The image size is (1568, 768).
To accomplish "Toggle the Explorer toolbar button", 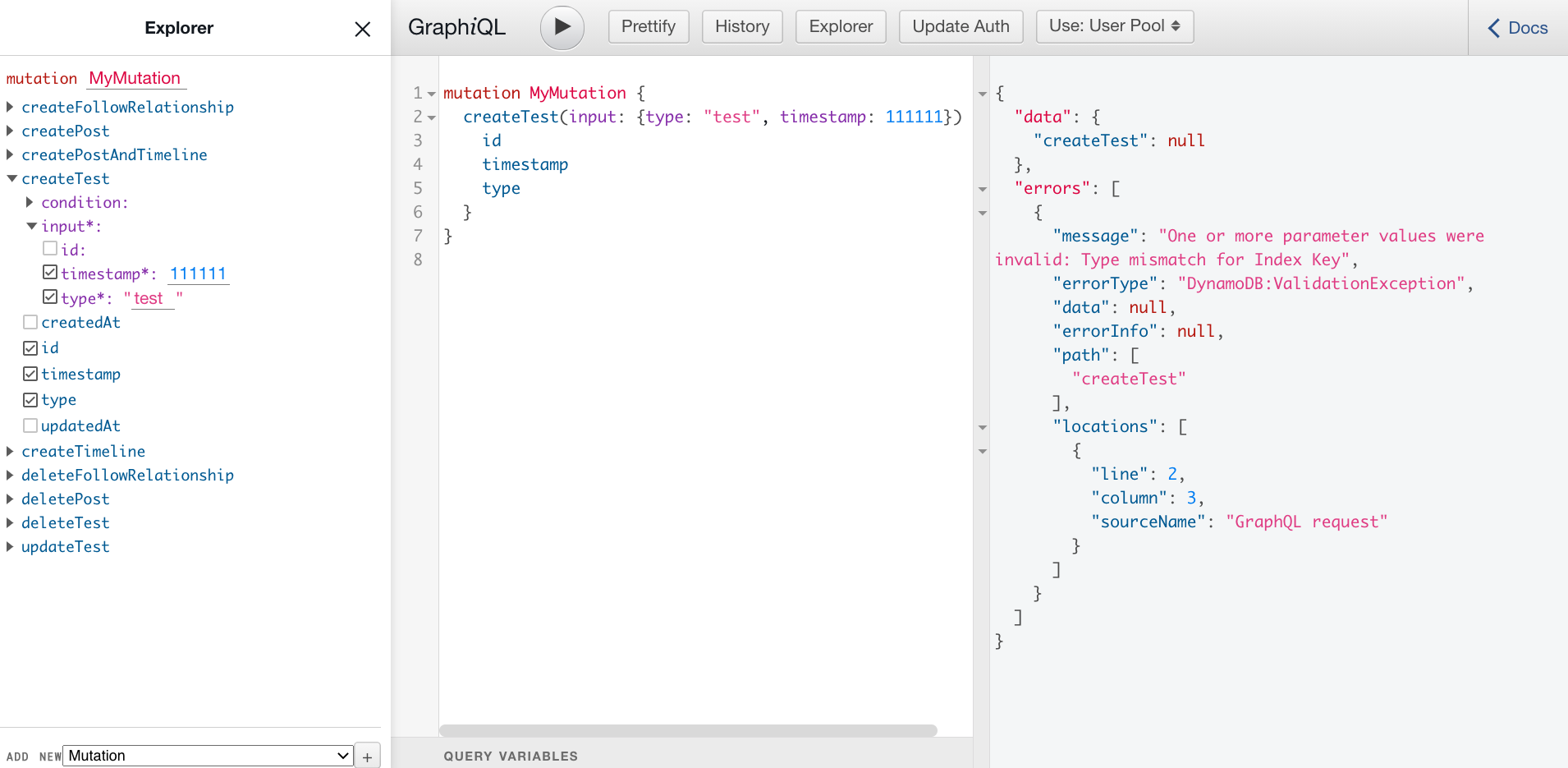I will (841, 26).
